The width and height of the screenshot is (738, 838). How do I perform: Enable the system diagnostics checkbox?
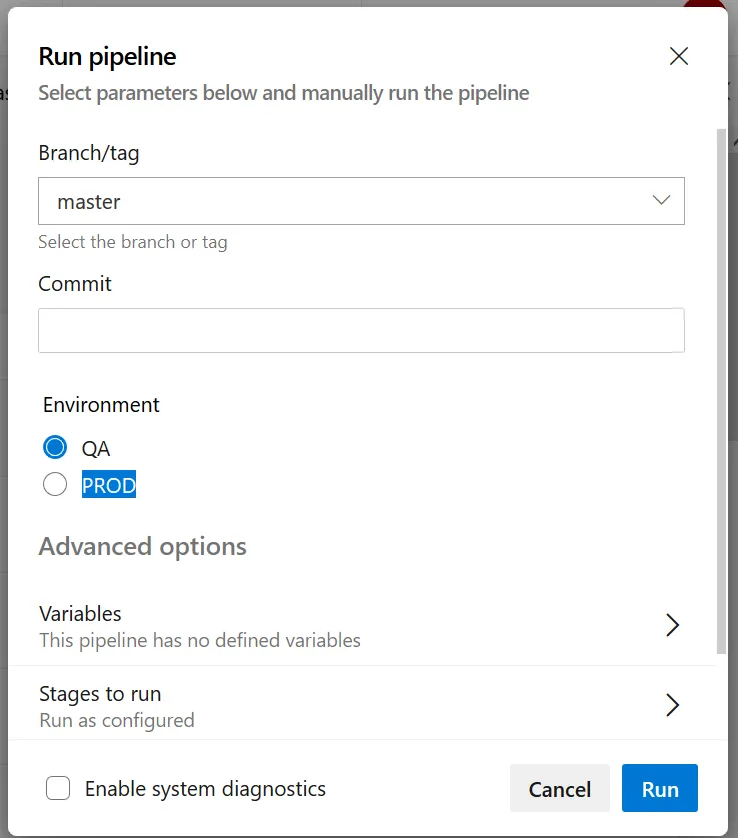tap(58, 789)
